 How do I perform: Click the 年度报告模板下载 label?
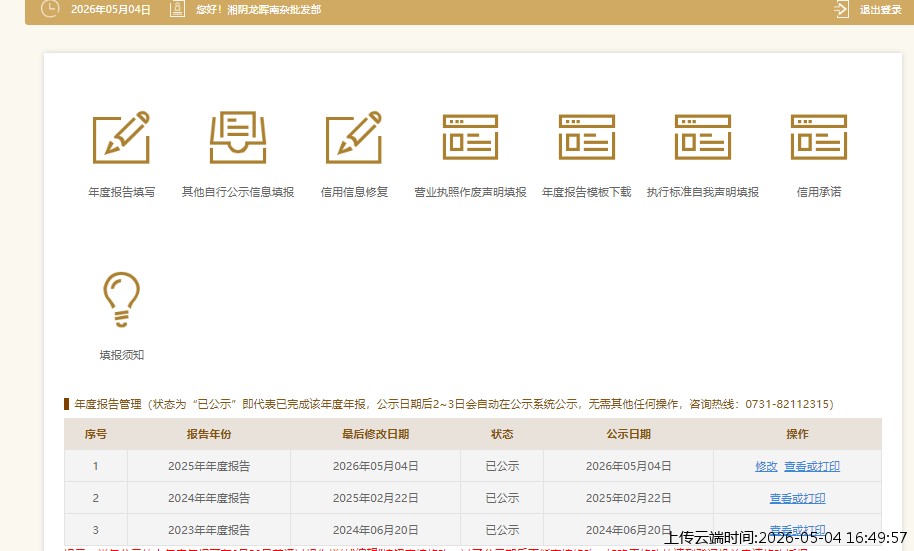coord(586,192)
